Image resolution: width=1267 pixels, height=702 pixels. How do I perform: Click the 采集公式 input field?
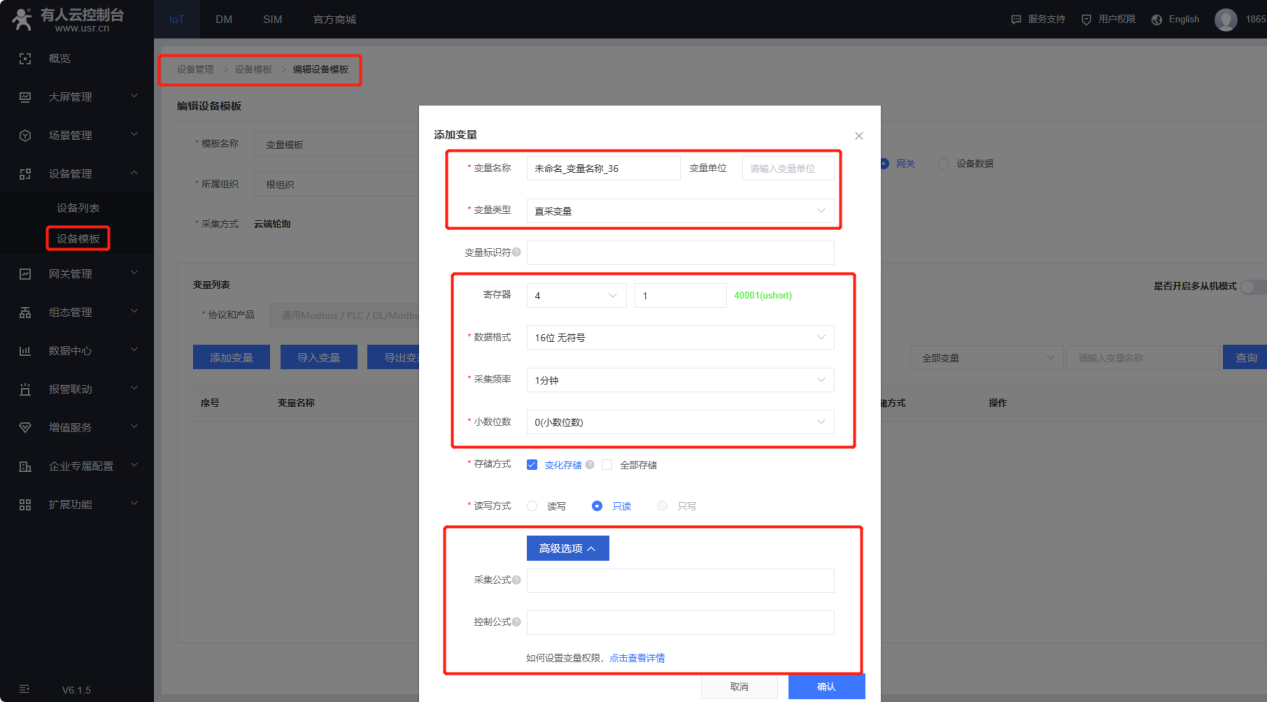pyautogui.click(x=680, y=580)
